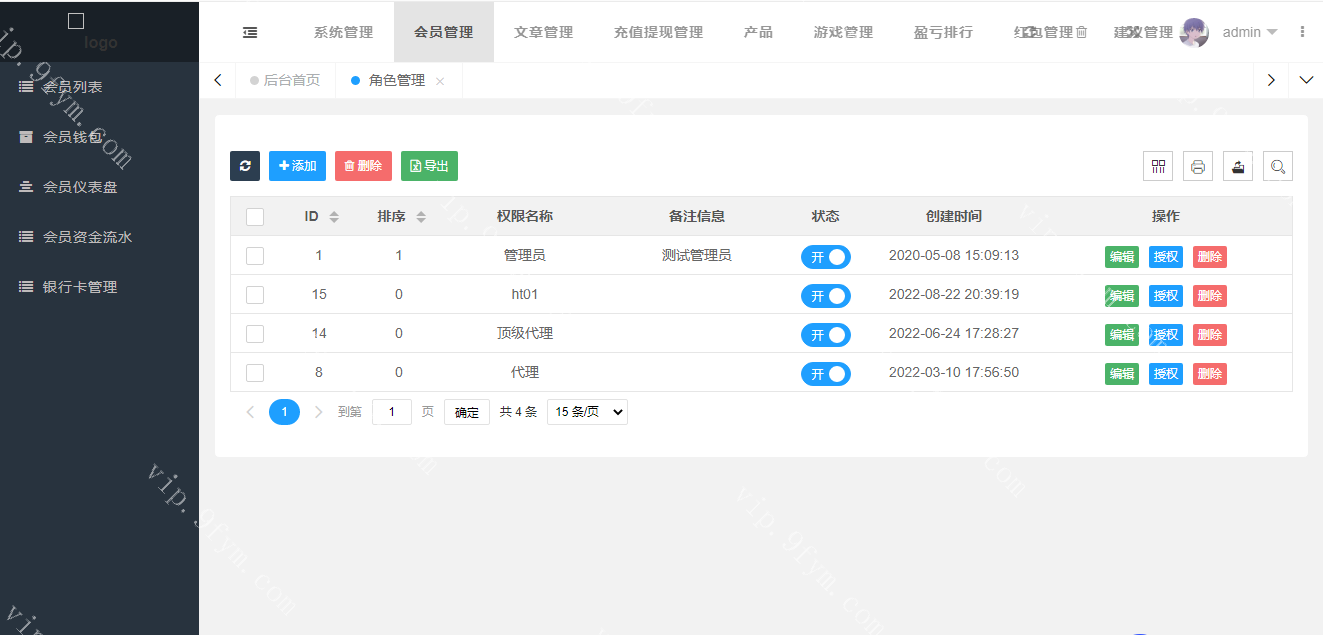The image size is (1323, 635).
Task: Click the dark refresh table icon button
Action: [245, 166]
